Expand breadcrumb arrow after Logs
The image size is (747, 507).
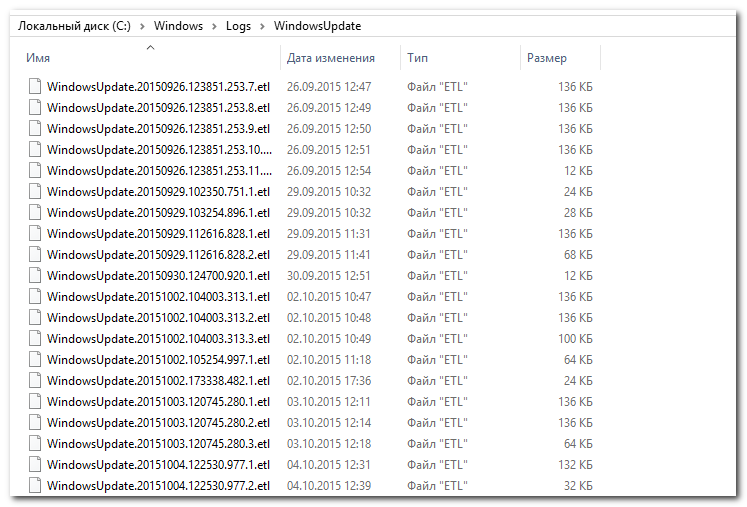click(262, 26)
